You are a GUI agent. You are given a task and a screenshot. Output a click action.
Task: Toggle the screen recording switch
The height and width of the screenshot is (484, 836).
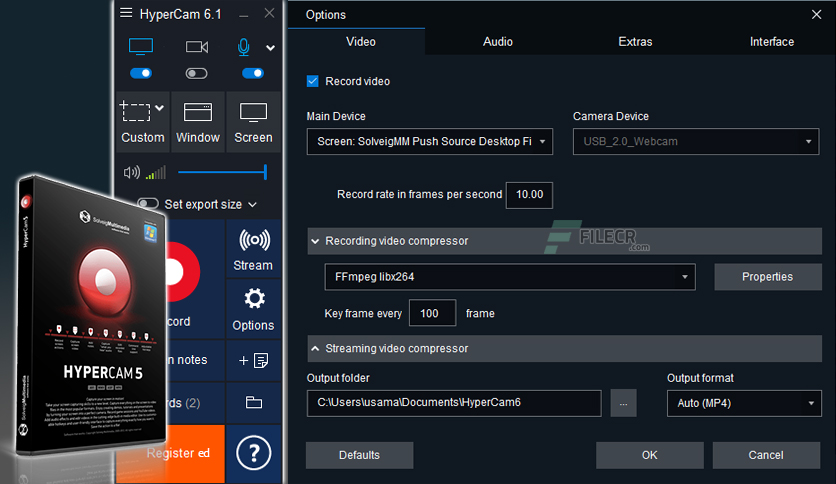tap(141, 73)
